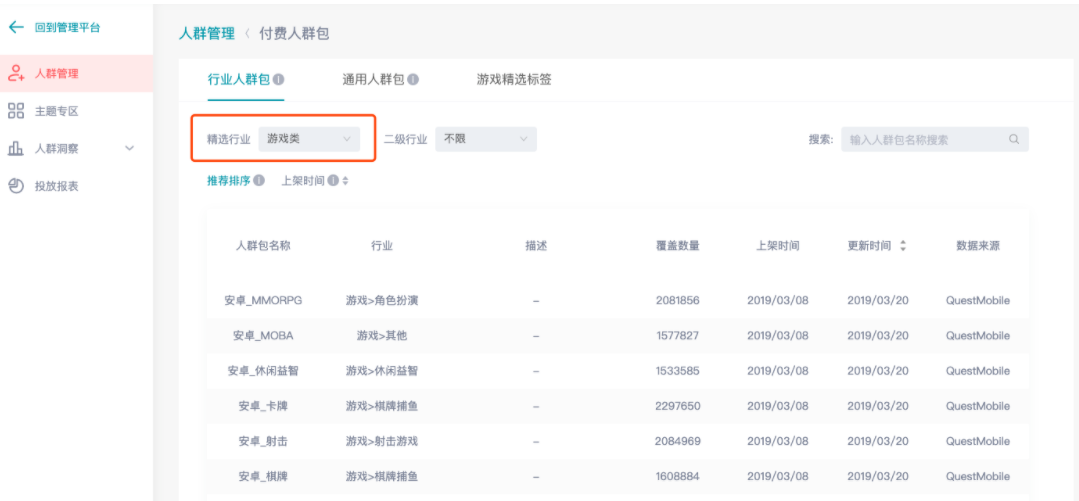This screenshot has height=501, width=1079.
Task: Click the search magnifier icon
Action: click(1014, 139)
